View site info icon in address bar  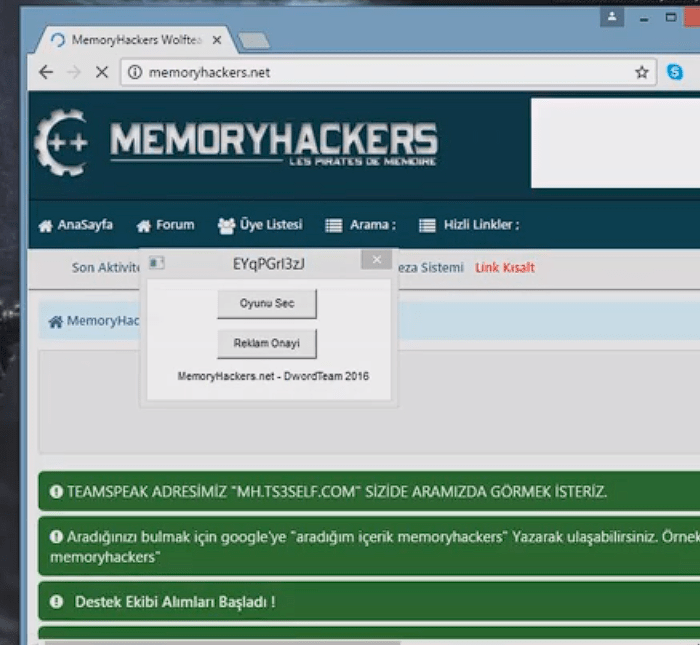pos(135,72)
